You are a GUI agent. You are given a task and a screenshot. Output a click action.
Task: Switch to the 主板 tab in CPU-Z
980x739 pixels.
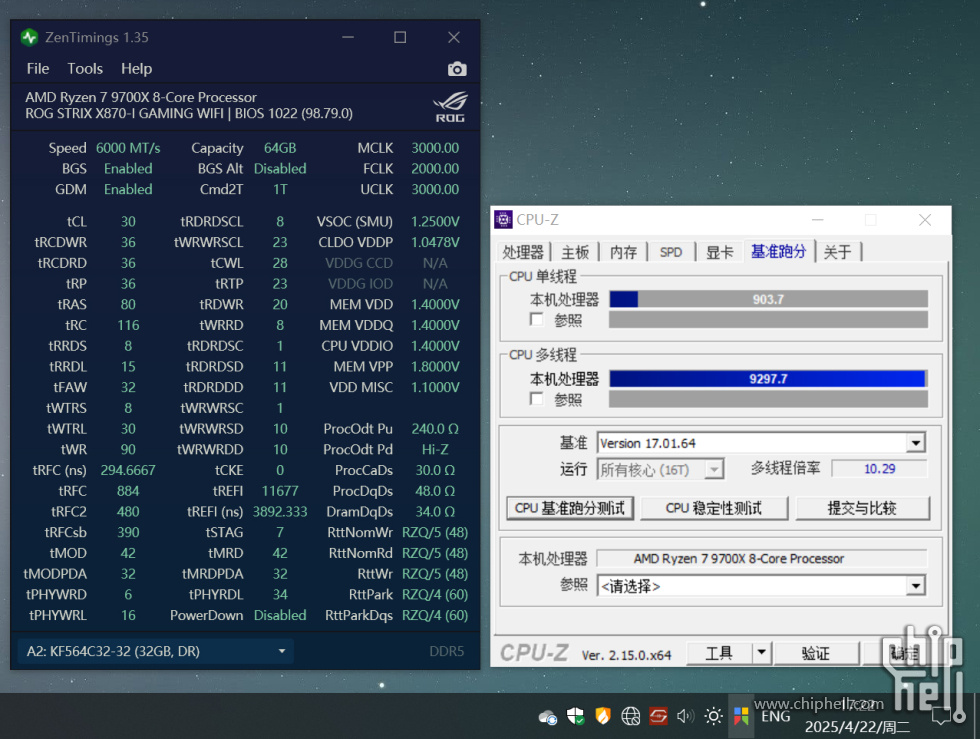[x=575, y=252]
